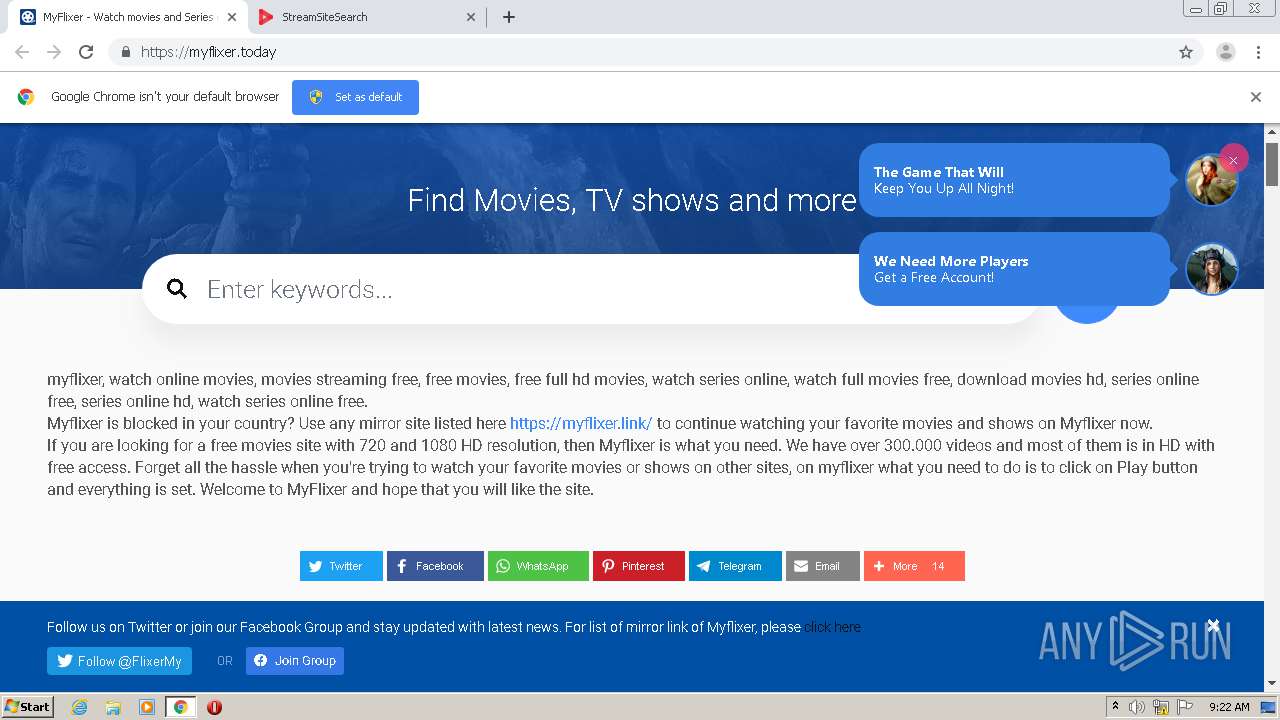The image size is (1280, 720).
Task: Click the second ad avatar thumbnail
Action: 1211,269
